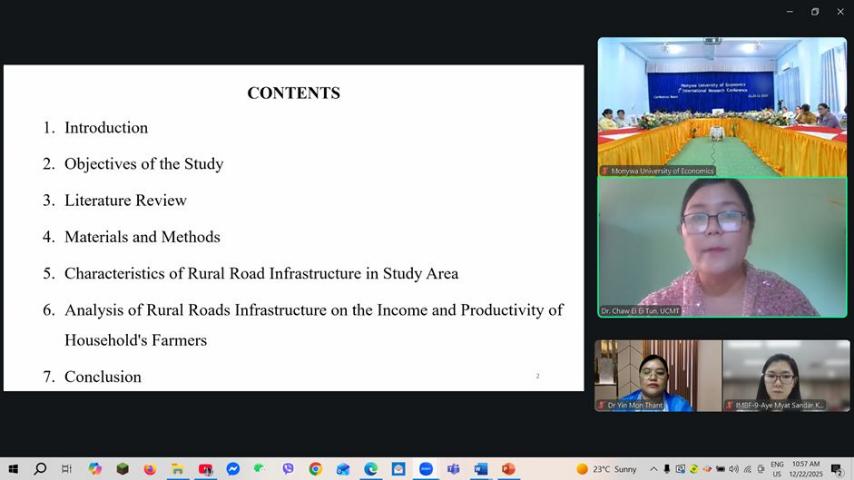Open Firefox from the taskbar
The image size is (854, 480).
click(x=150, y=469)
